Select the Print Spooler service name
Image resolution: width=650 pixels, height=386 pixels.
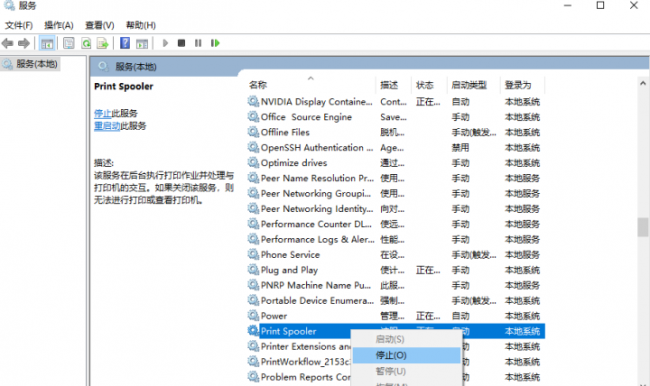[x=289, y=331]
